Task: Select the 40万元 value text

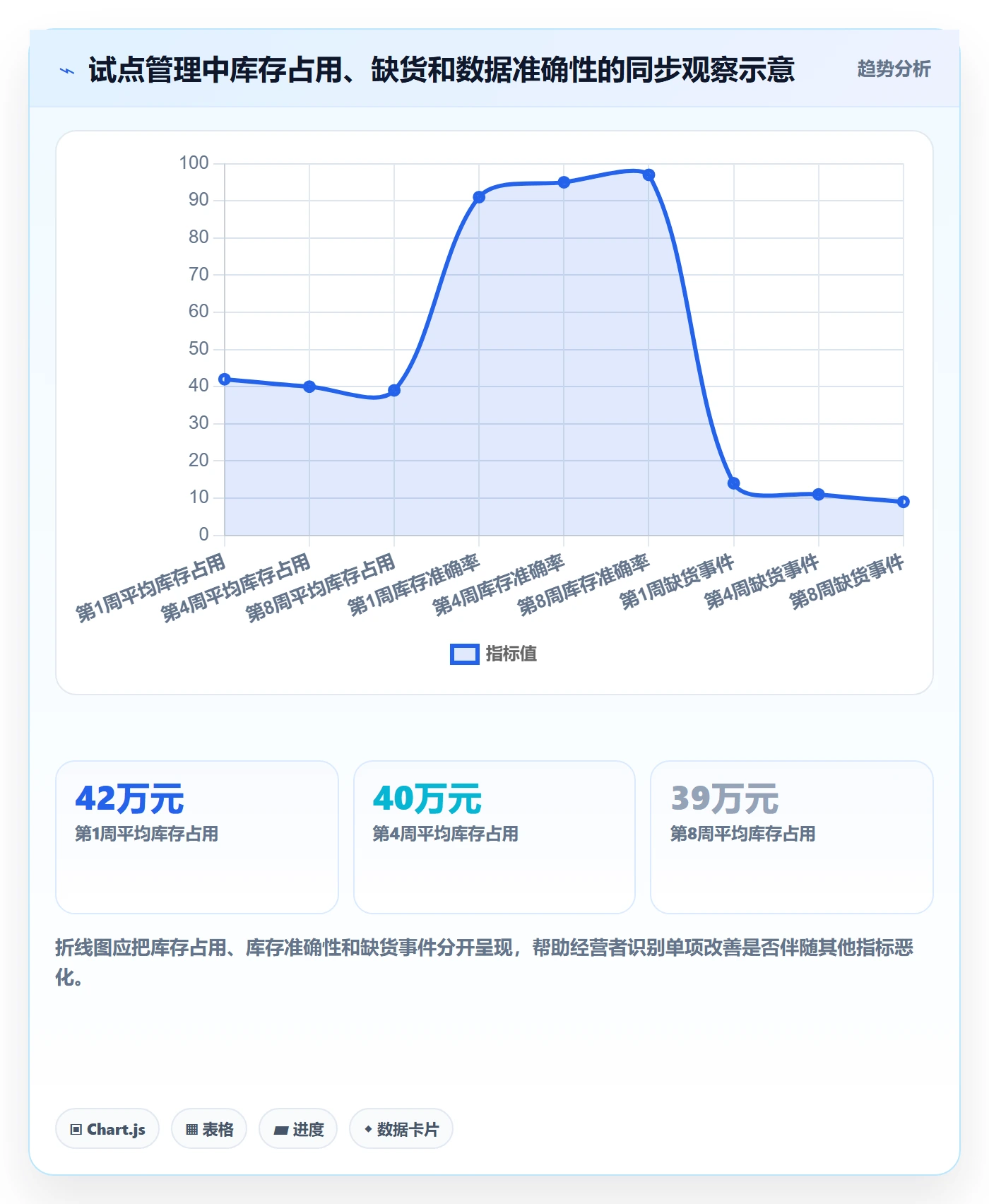Action: pos(427,798)
